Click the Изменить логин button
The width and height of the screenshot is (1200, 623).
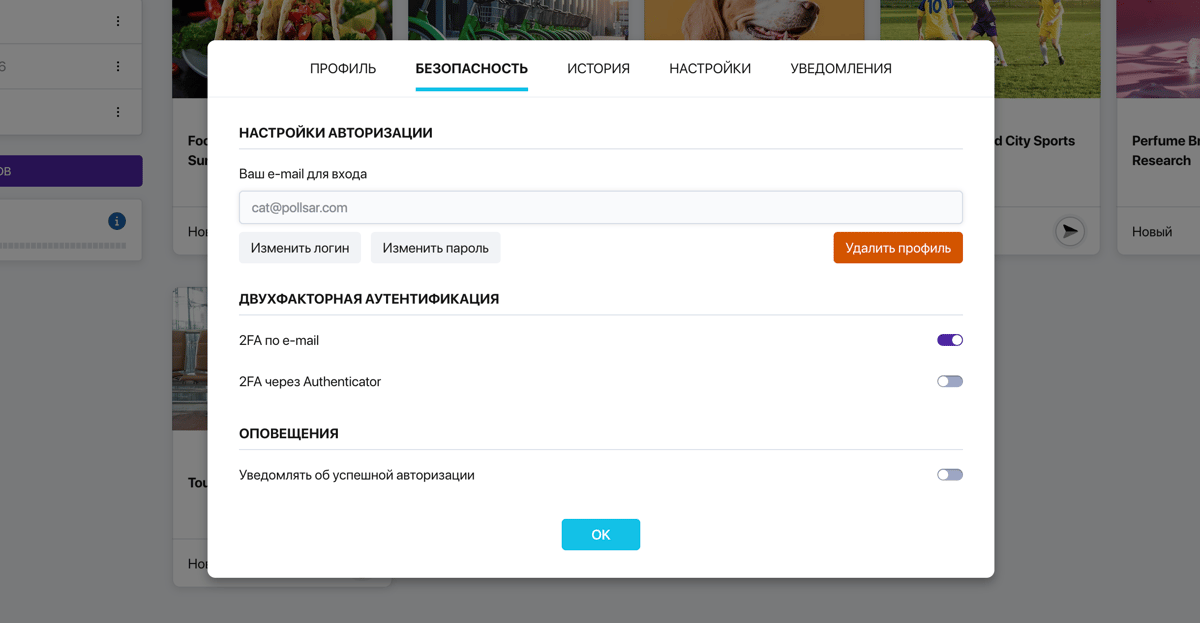coord(300,248)
